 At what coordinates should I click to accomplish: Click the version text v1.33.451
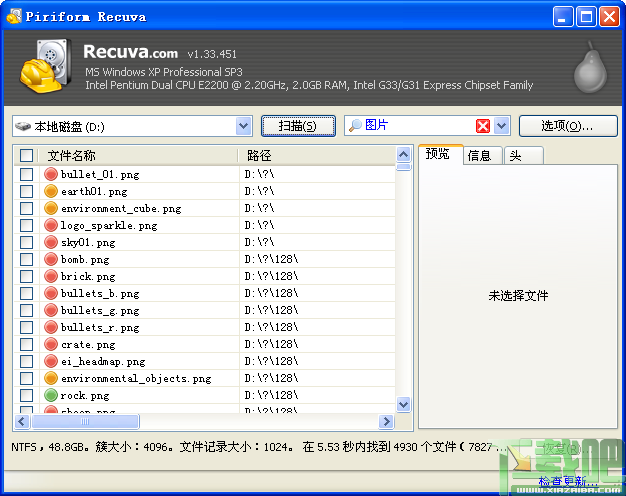[x=212, y=54]
